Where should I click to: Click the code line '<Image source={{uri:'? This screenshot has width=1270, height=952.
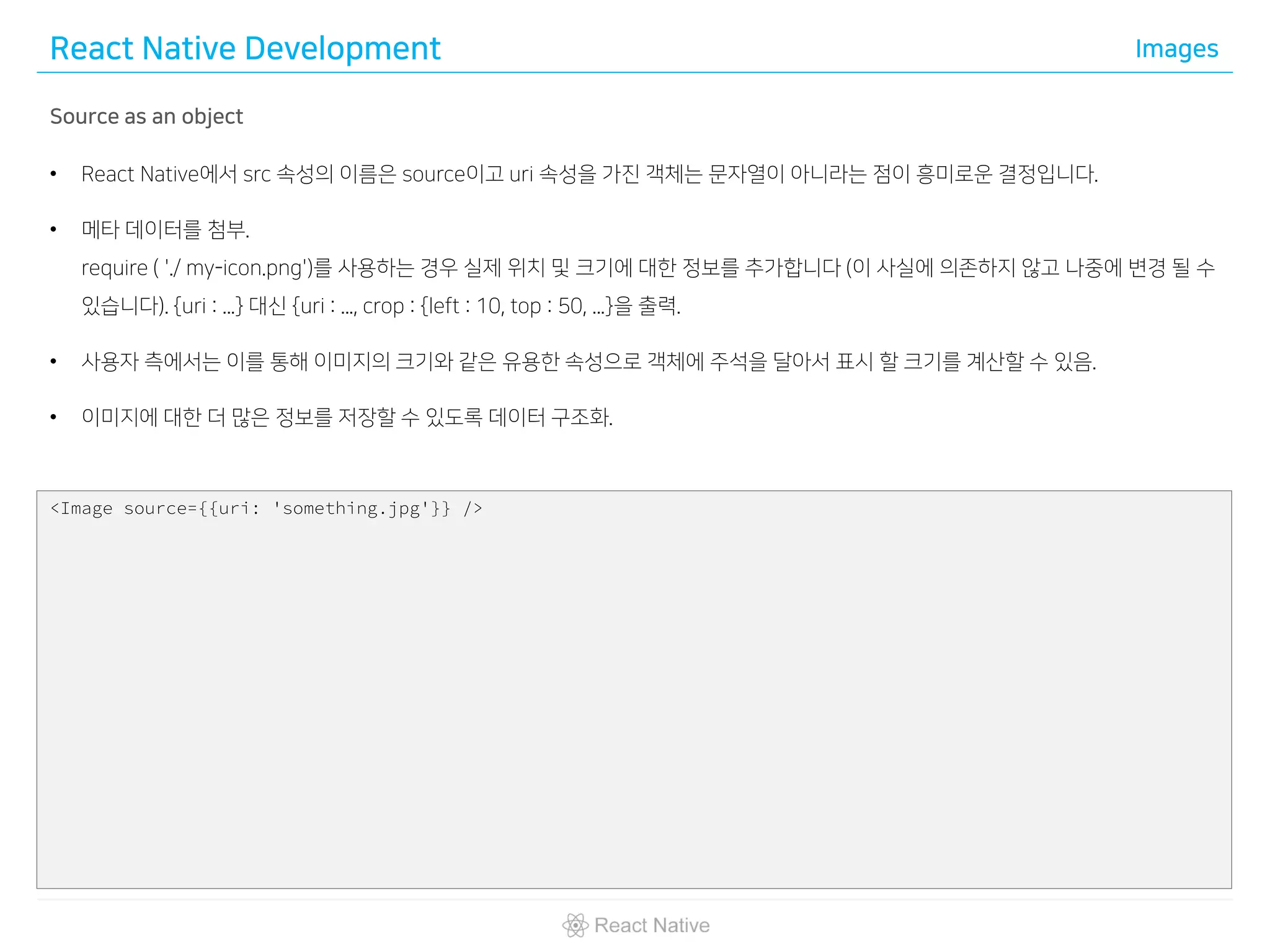click(266, 509)
